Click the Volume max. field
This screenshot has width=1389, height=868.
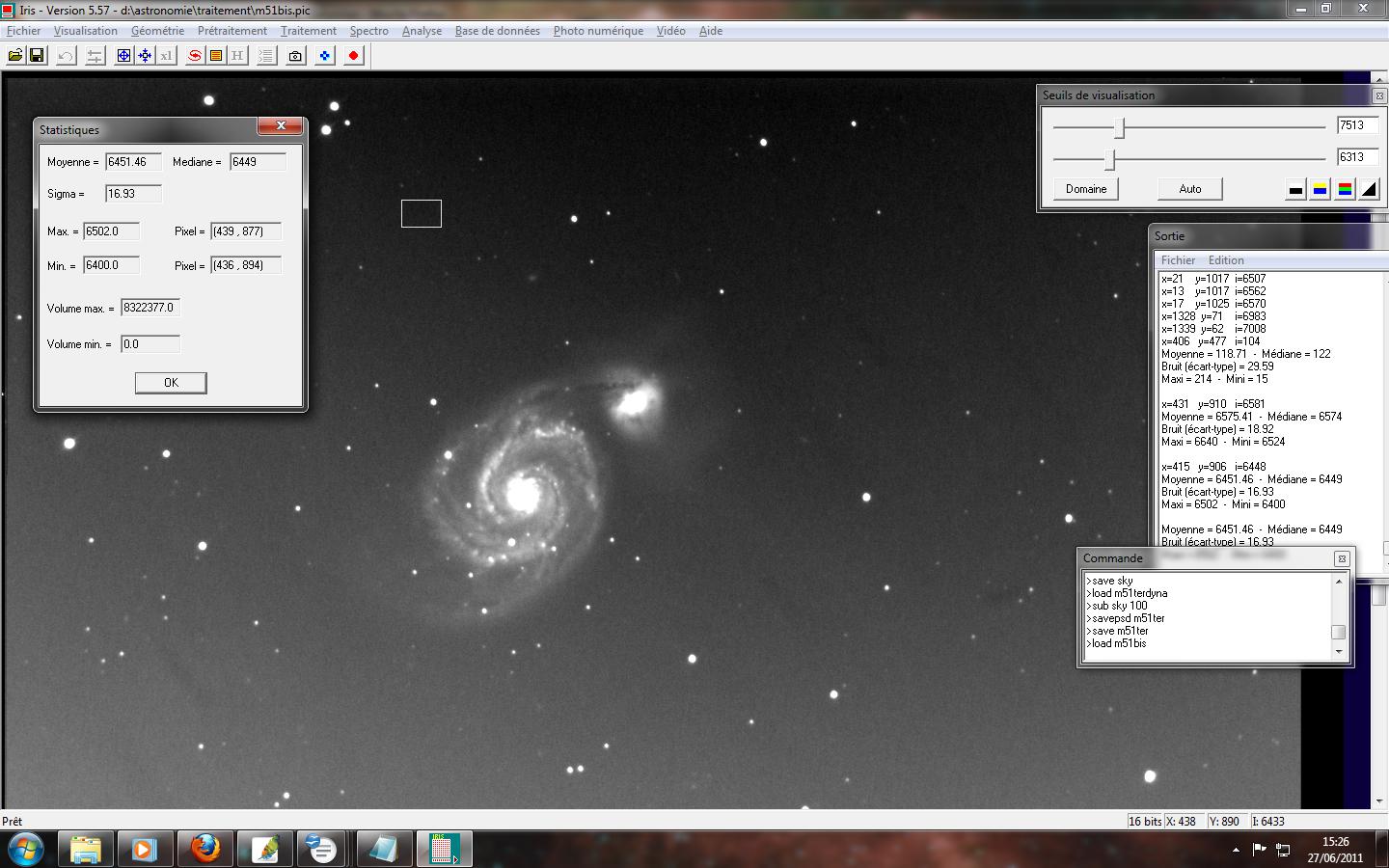tap(150, 308)
